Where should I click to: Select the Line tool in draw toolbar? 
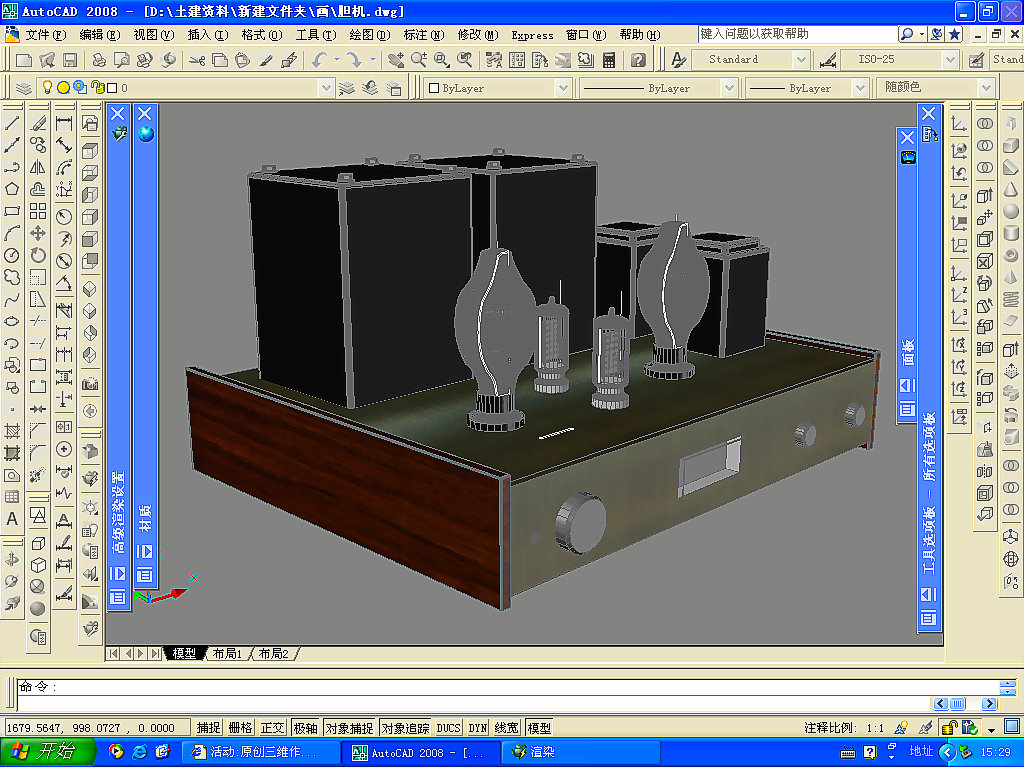pyautogui.click(x=12, y=123)
